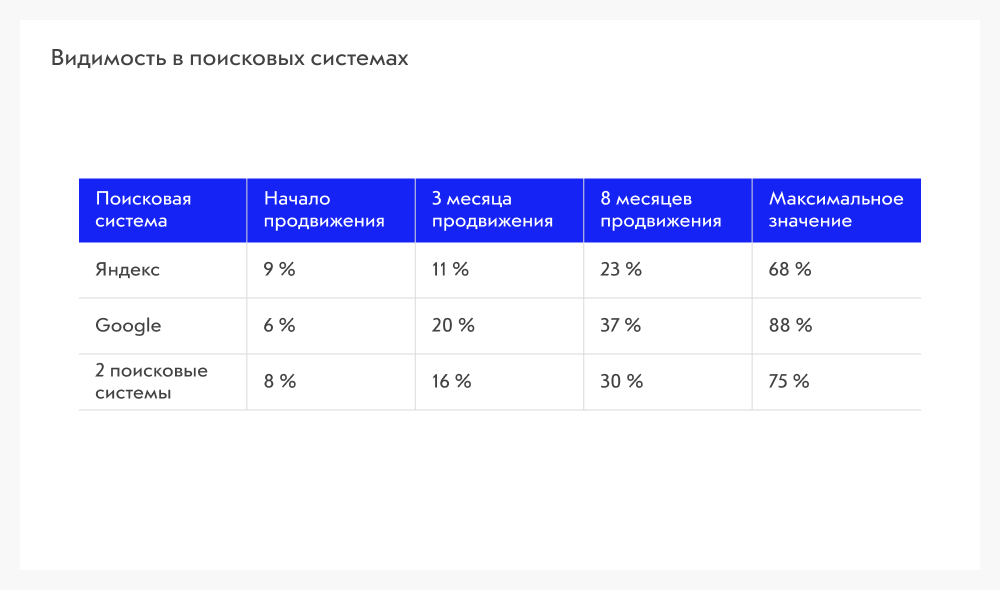Select the 2 поисковые системы row label
This screenshot has width=1000, height=590.
(x=151, y=381)
